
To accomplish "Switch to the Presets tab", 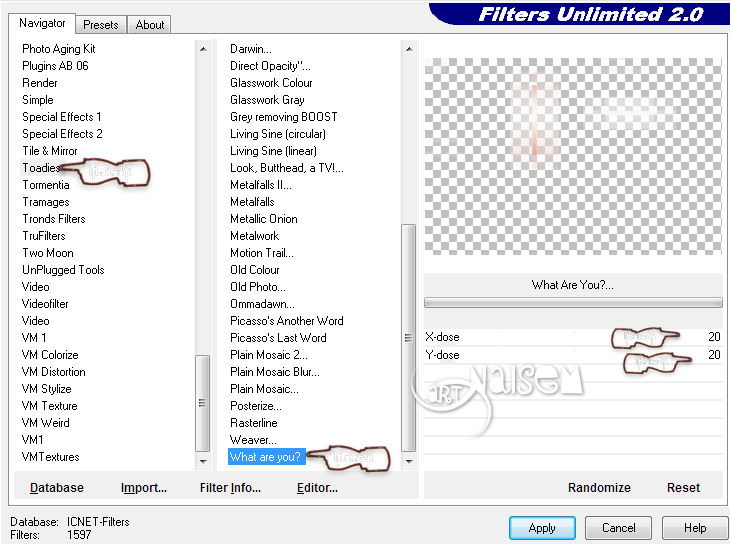I will click(101, 25).
